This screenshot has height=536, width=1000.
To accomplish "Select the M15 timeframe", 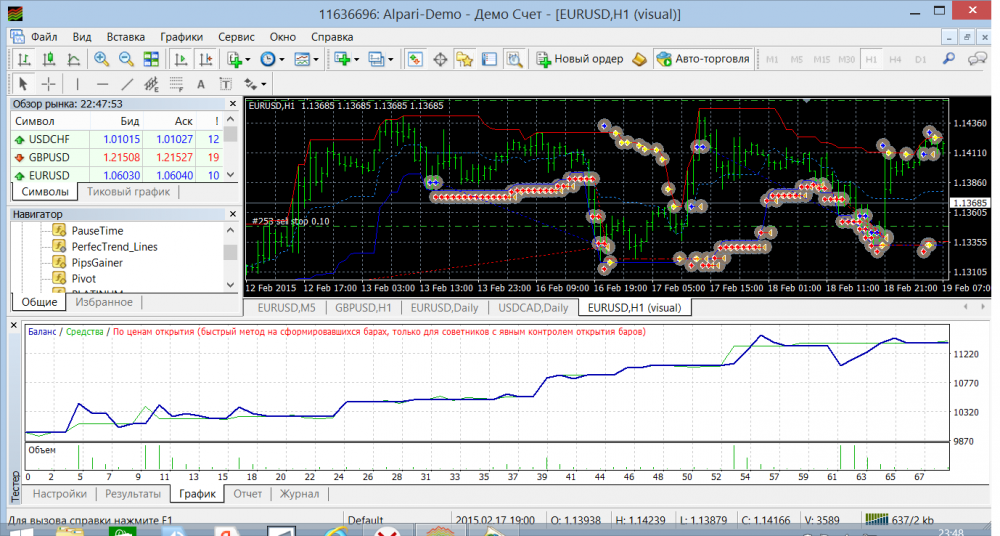I will (821, 59).
